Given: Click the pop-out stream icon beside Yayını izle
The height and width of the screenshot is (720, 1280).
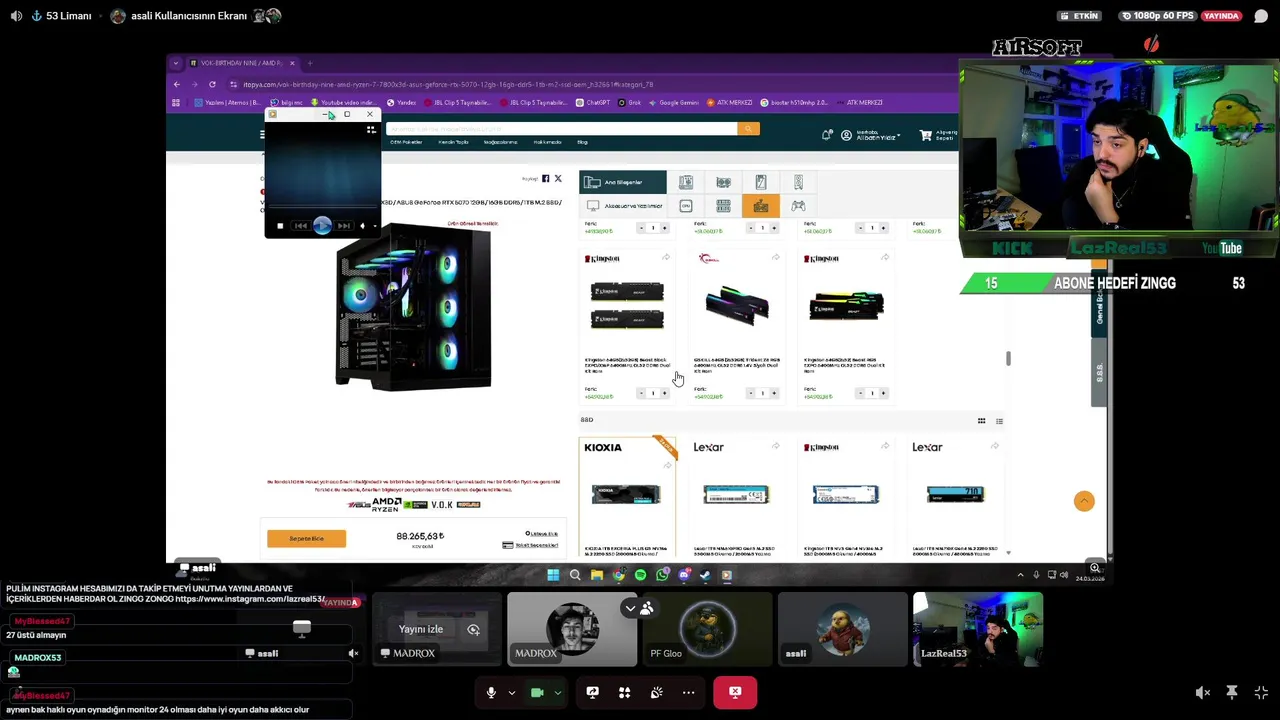Looking at the screenshot, I should [474, 629].
